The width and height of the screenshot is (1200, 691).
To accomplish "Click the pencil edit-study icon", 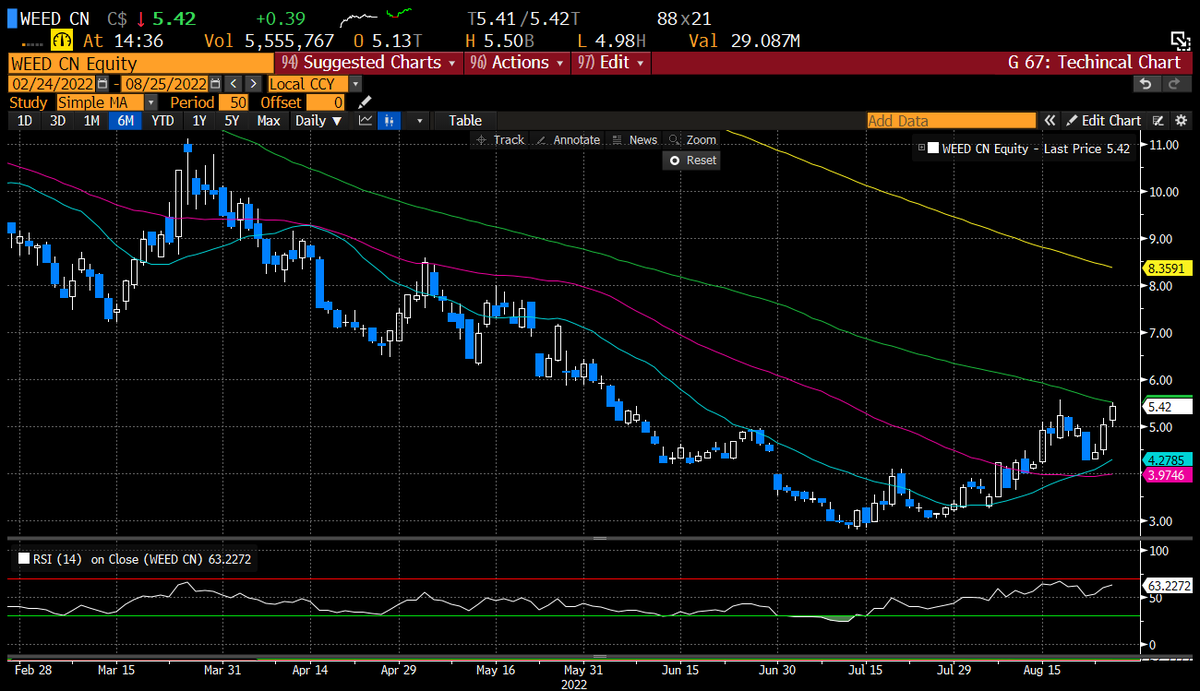I will click(x=364, y=102).
